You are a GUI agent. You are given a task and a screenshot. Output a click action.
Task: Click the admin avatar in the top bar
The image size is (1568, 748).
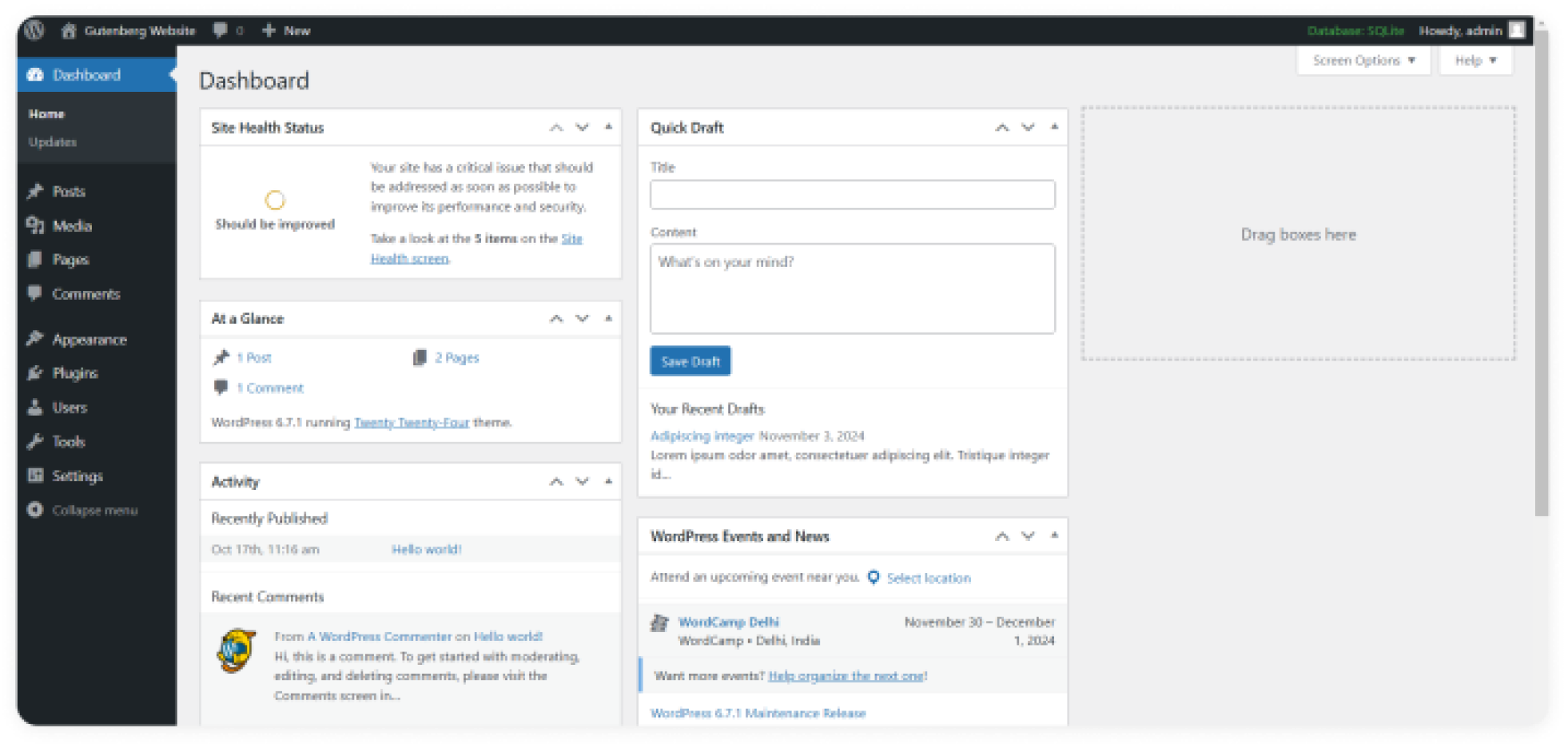pos(1516,30)
